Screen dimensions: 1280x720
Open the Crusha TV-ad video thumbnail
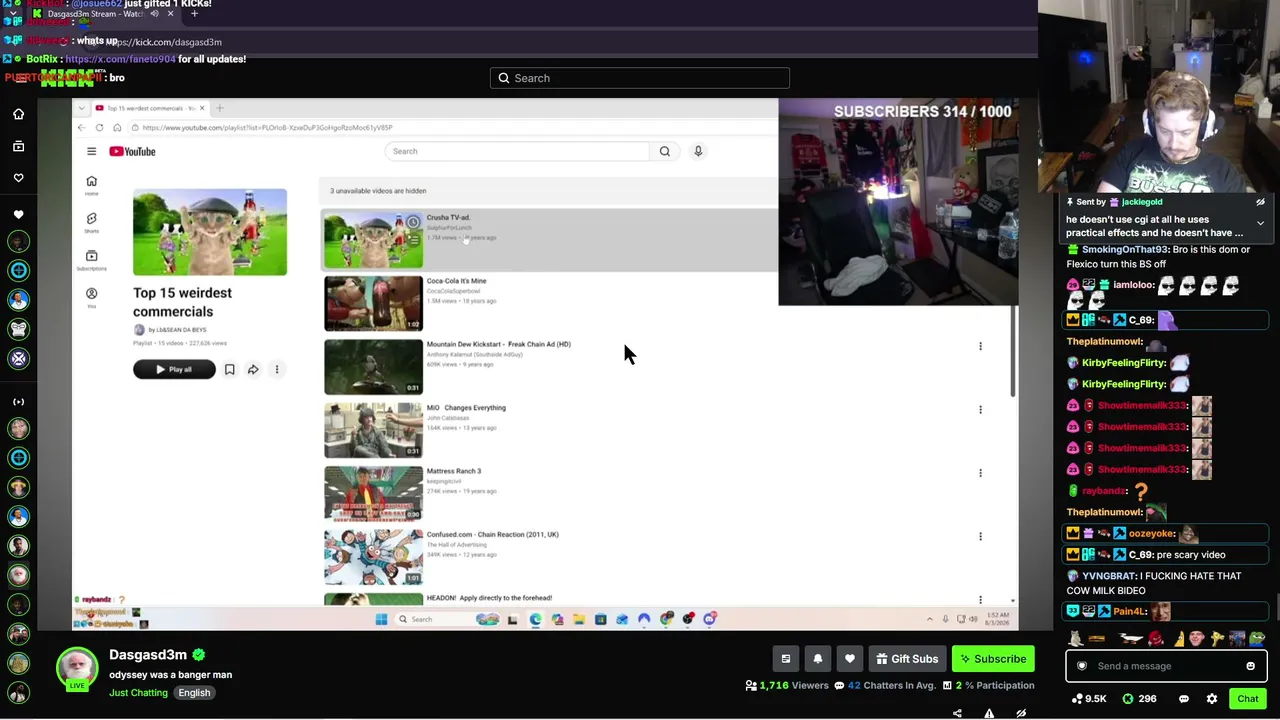tap(373, 240)
